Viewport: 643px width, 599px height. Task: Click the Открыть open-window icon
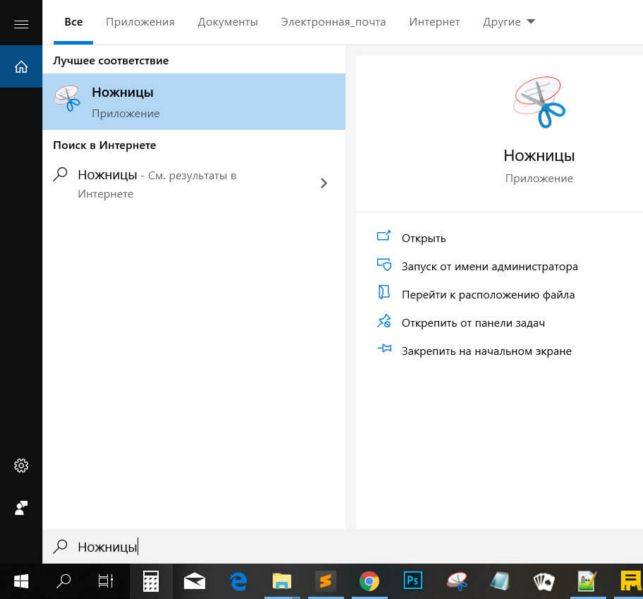[384, 236]
